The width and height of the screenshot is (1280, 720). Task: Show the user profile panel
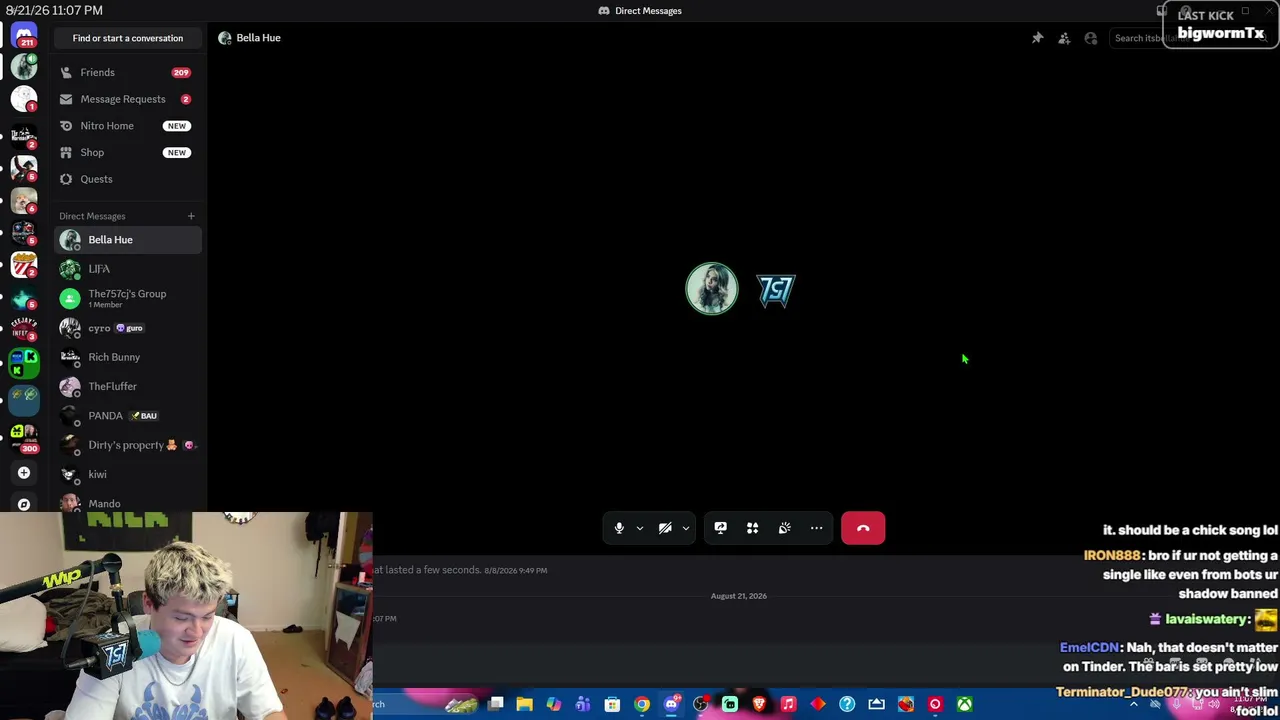pos(1091,38)
